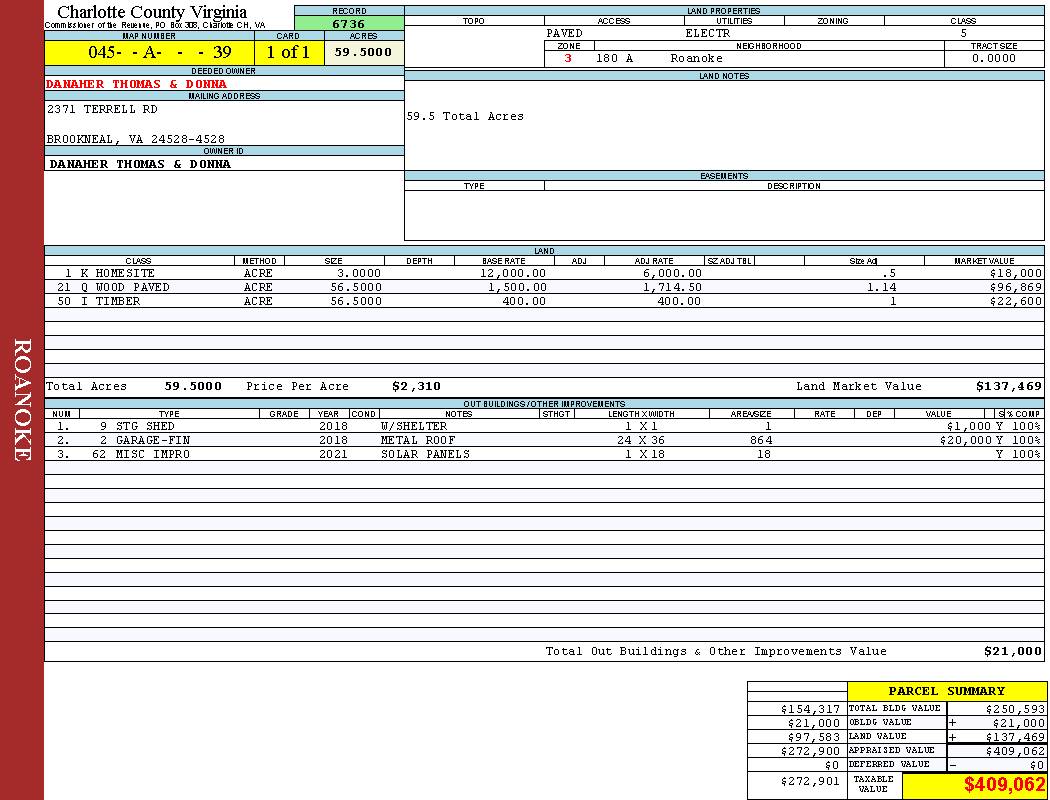The height and width of the screenshot is (800, 1050).
Task: Select the yellow map number field
Action: click(149, 53)
